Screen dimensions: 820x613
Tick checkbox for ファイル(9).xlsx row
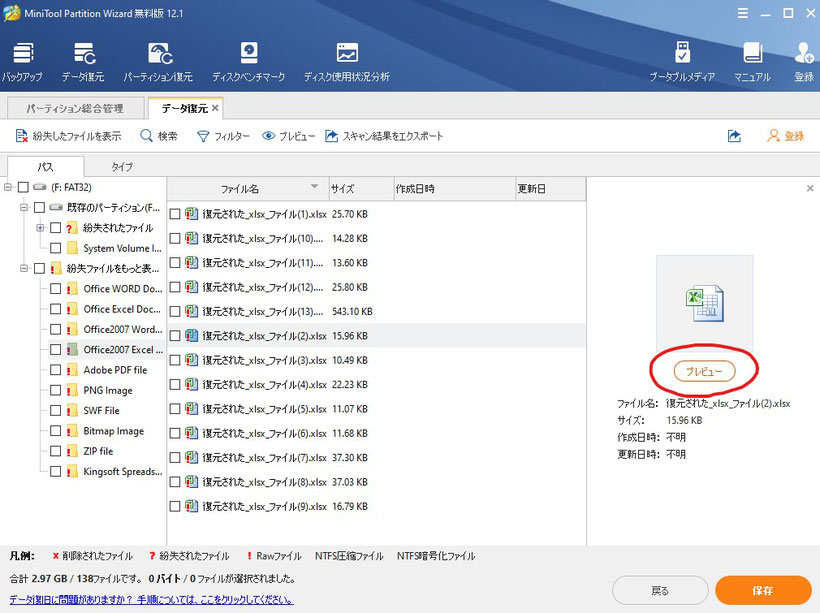pos(175,506)
